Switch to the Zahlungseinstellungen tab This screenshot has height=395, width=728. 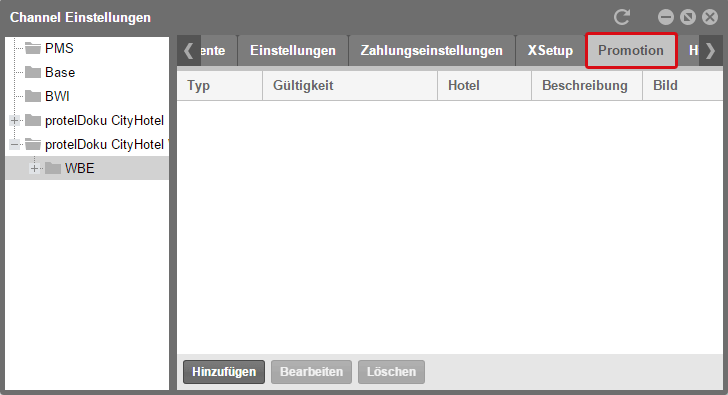coord(432,51)
